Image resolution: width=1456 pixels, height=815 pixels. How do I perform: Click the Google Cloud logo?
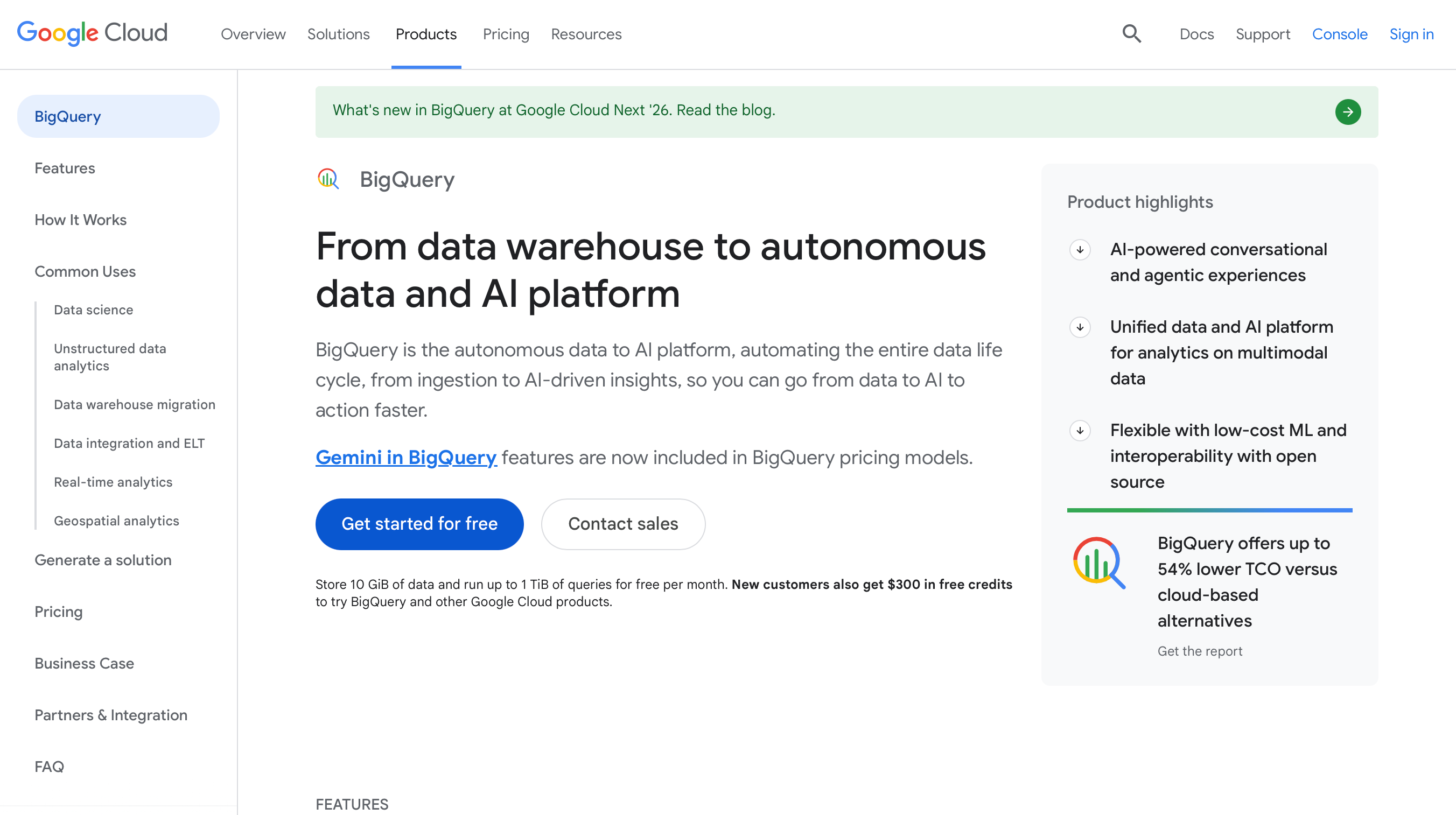[x=92, y=33]
